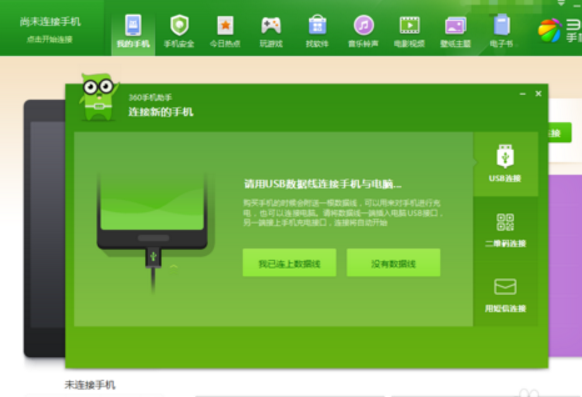Open the 音乐铃声 music note icon
The width and height of the screenshot is (582, 397).
pyautogui.click(x=363, y=25)
